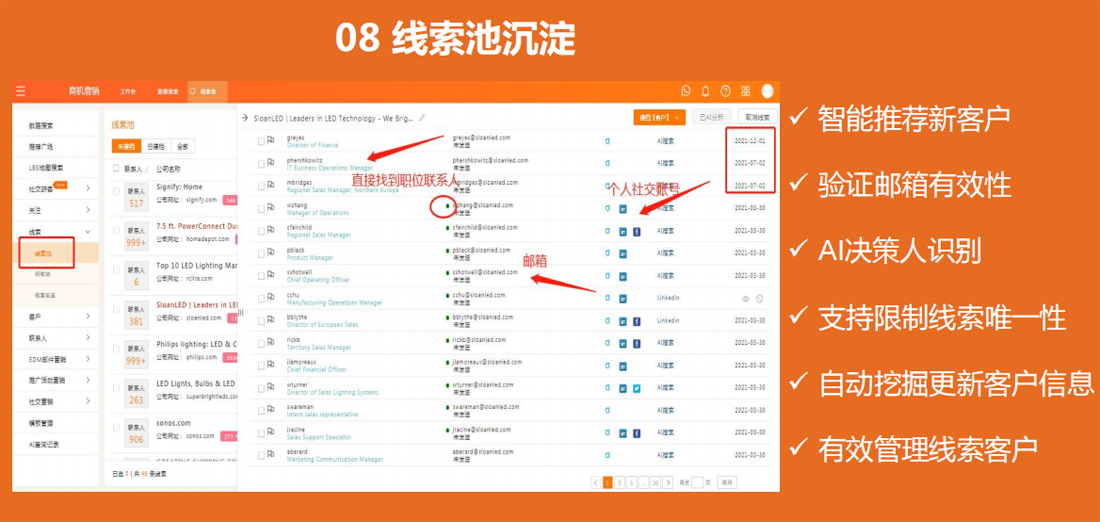Click the WhatsApp icon in the header
This screenshot has height=522, width=1100.
point(685,91)
